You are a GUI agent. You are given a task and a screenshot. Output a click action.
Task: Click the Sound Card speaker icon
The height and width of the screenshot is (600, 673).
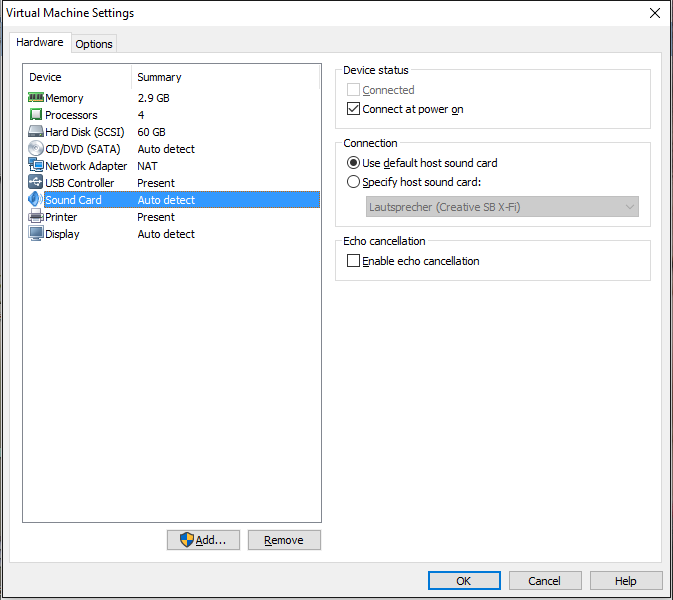point(36,200)
